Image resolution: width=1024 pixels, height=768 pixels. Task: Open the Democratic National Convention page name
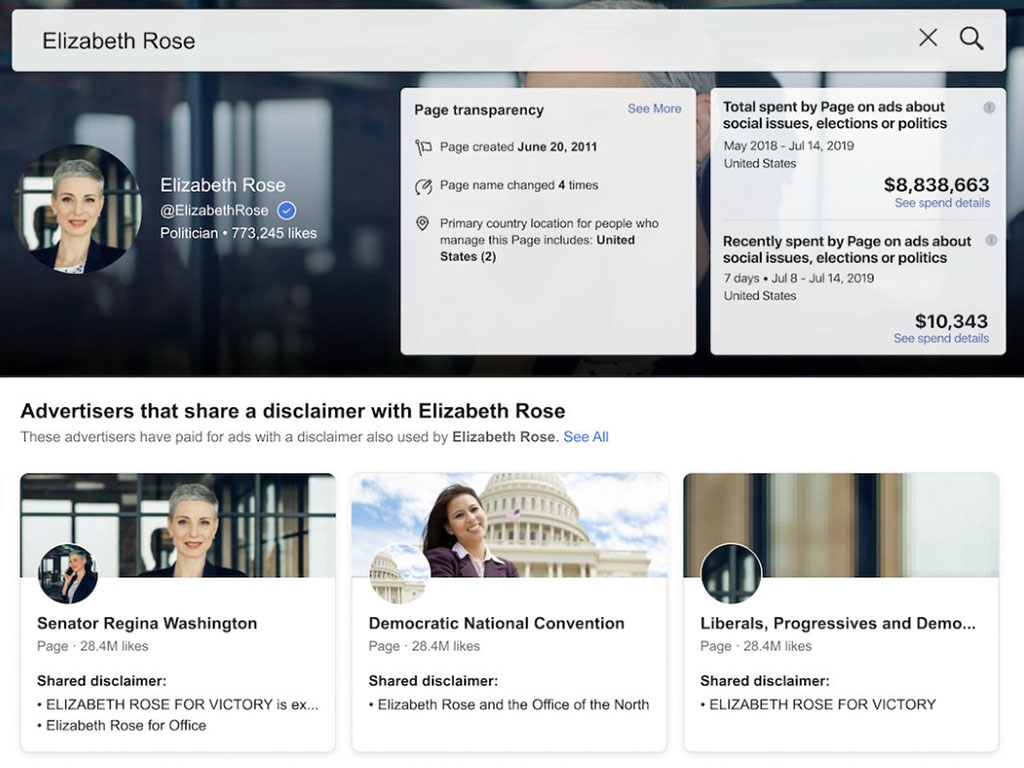tap(496, 623)
